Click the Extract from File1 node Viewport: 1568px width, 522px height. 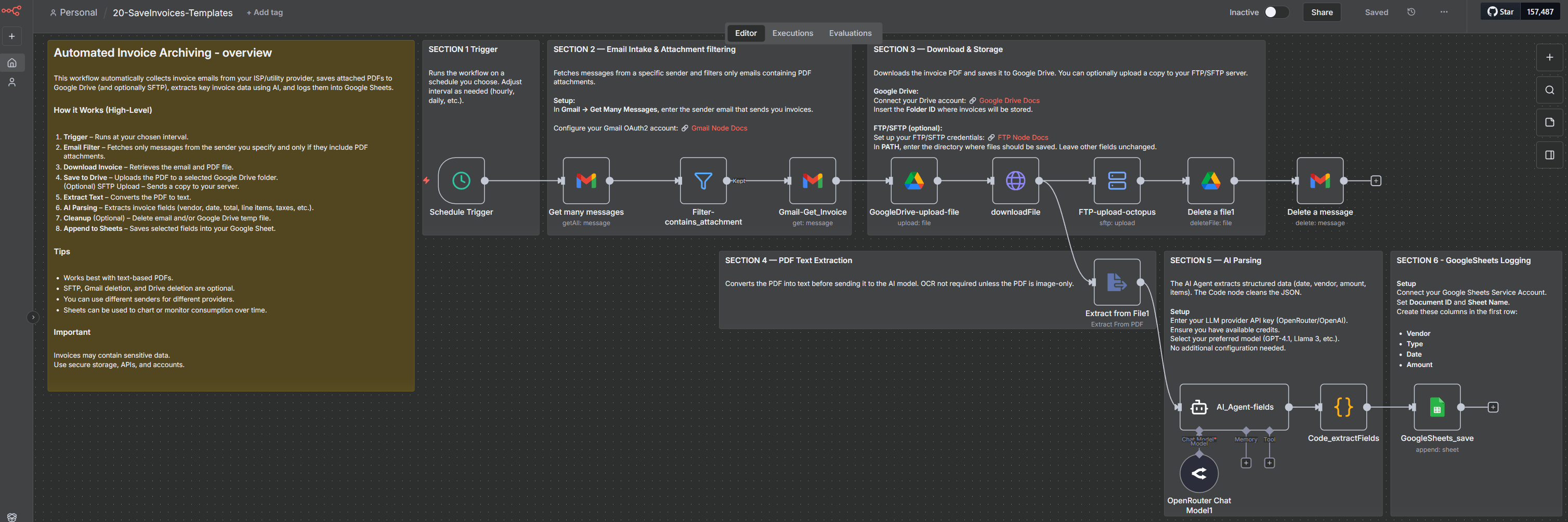pos(1116,282)
